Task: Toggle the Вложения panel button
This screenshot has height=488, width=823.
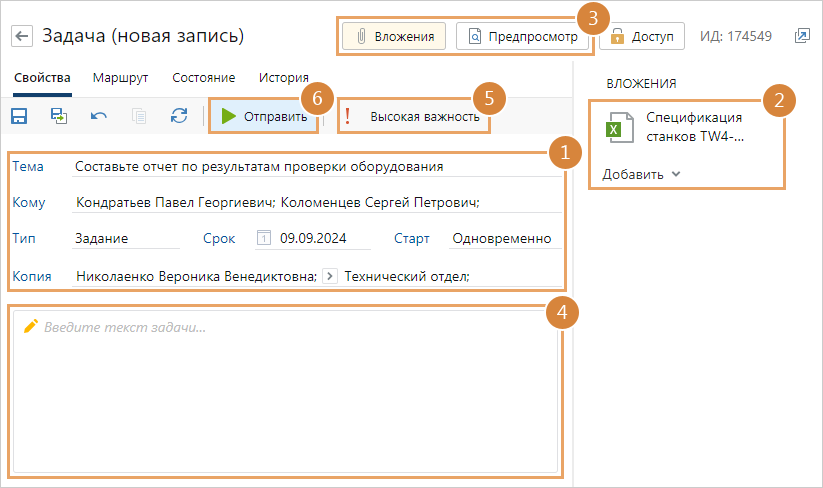Action: click(x=394, y=36)
